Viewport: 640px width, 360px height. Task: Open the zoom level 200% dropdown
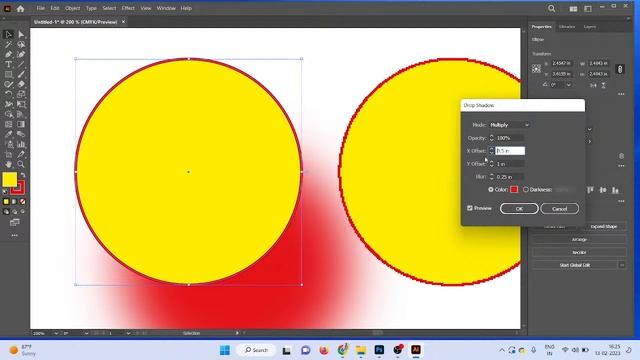pos(56,333)
